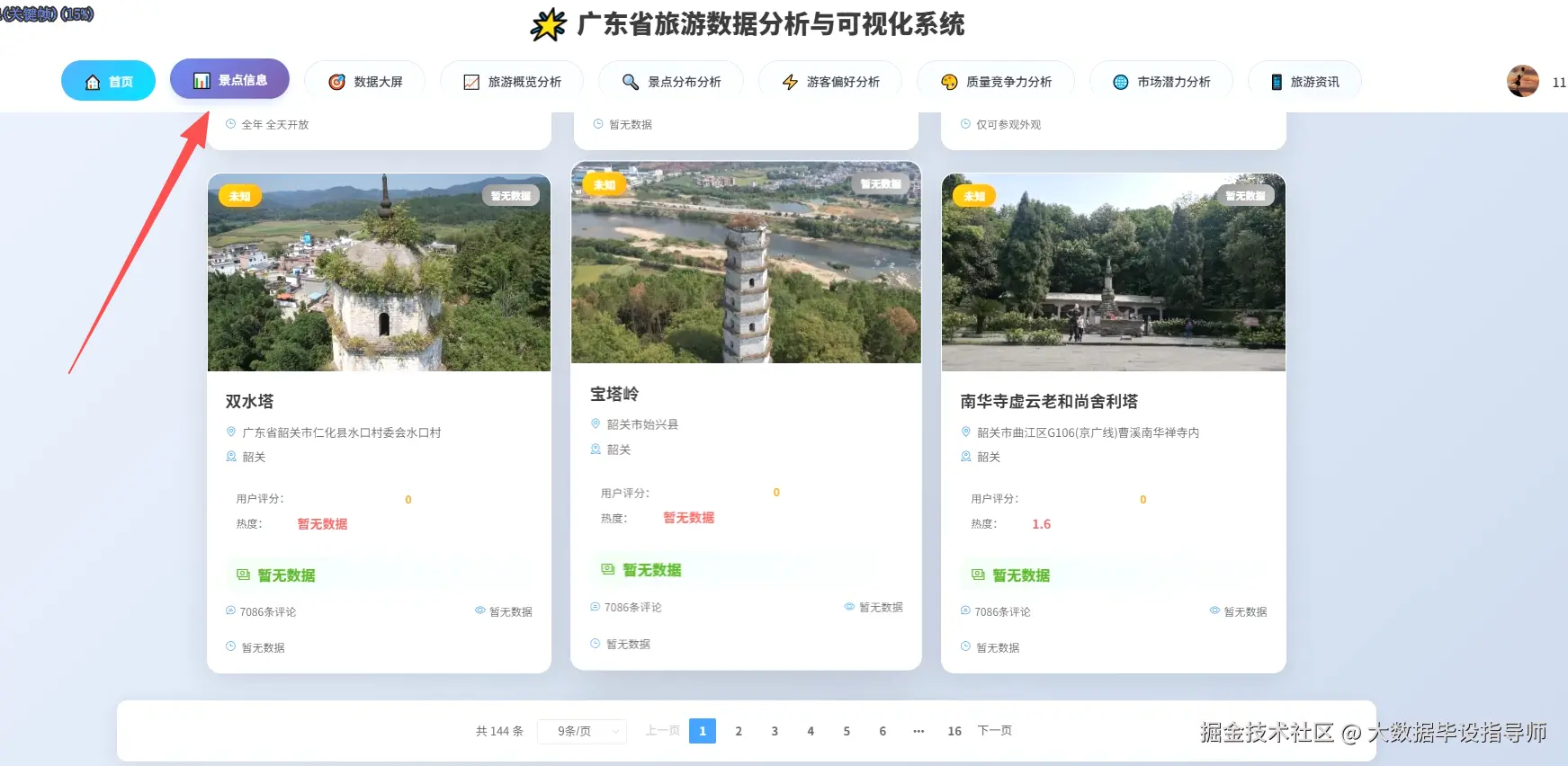
Task: Go to pagination page 4
Action: tap(811, 731)
